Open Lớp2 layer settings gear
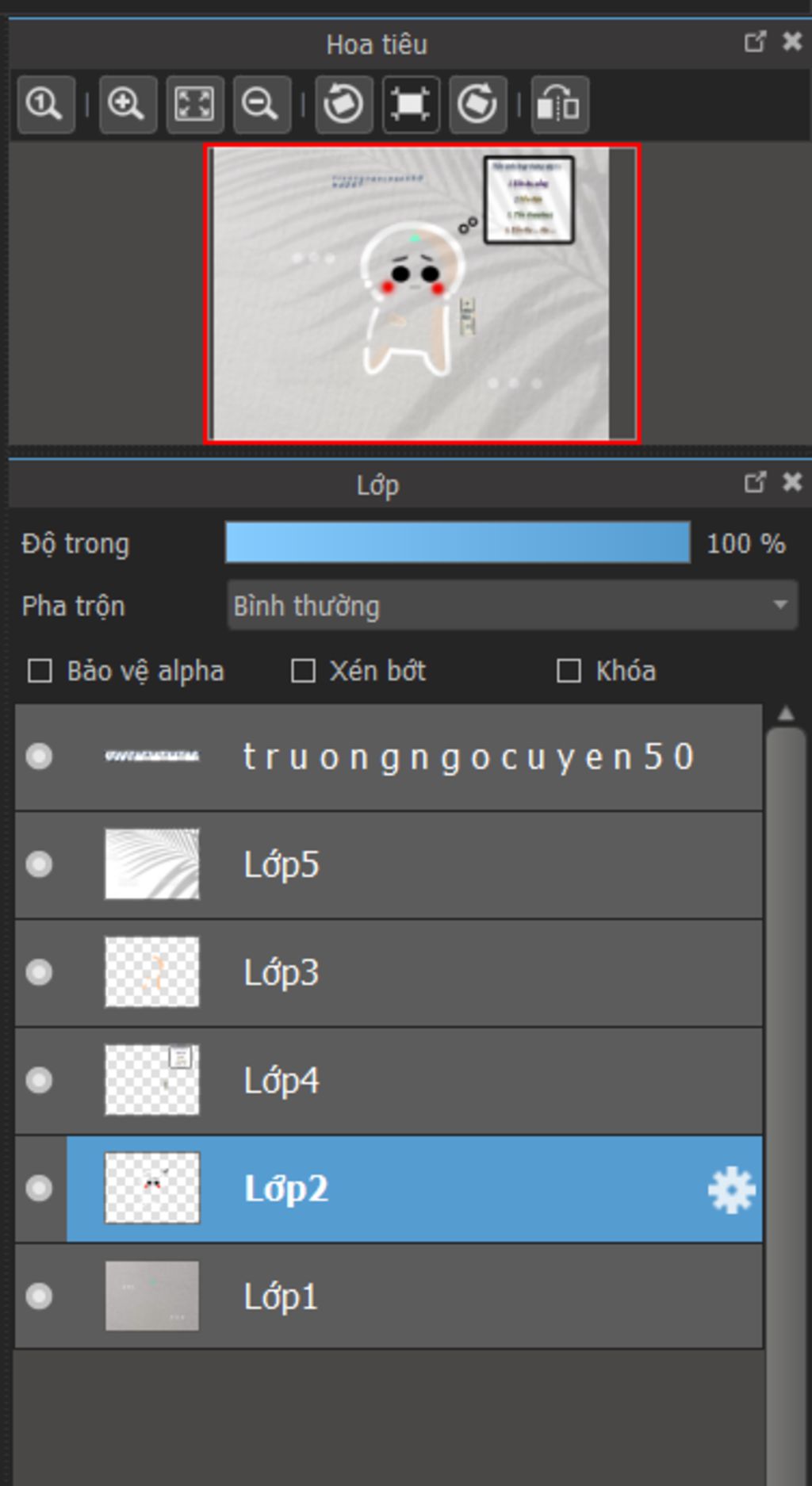This screenshot has height=1486, width=812. tap(731, 1189)
